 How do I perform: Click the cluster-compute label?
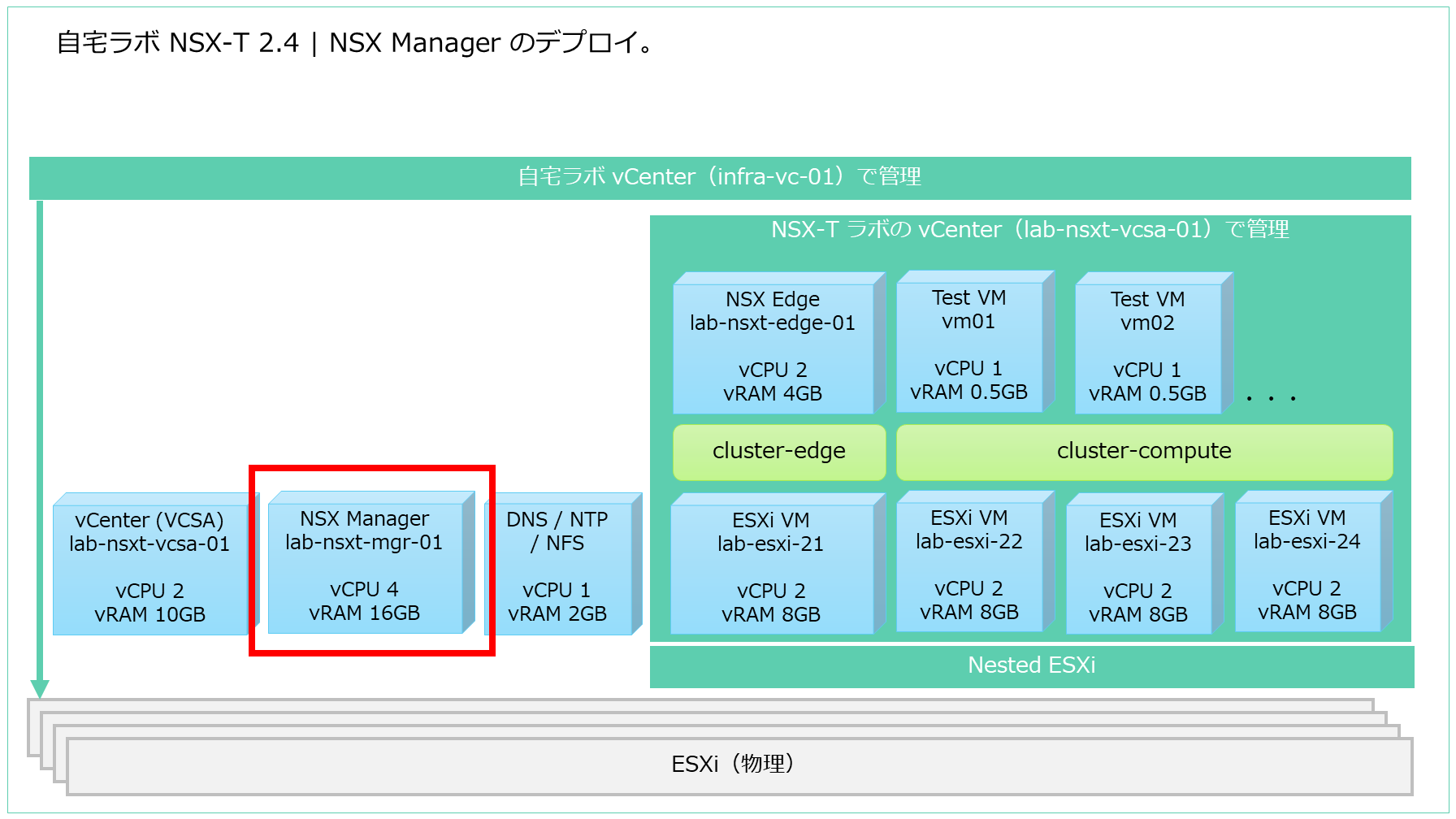point(1144,452)
